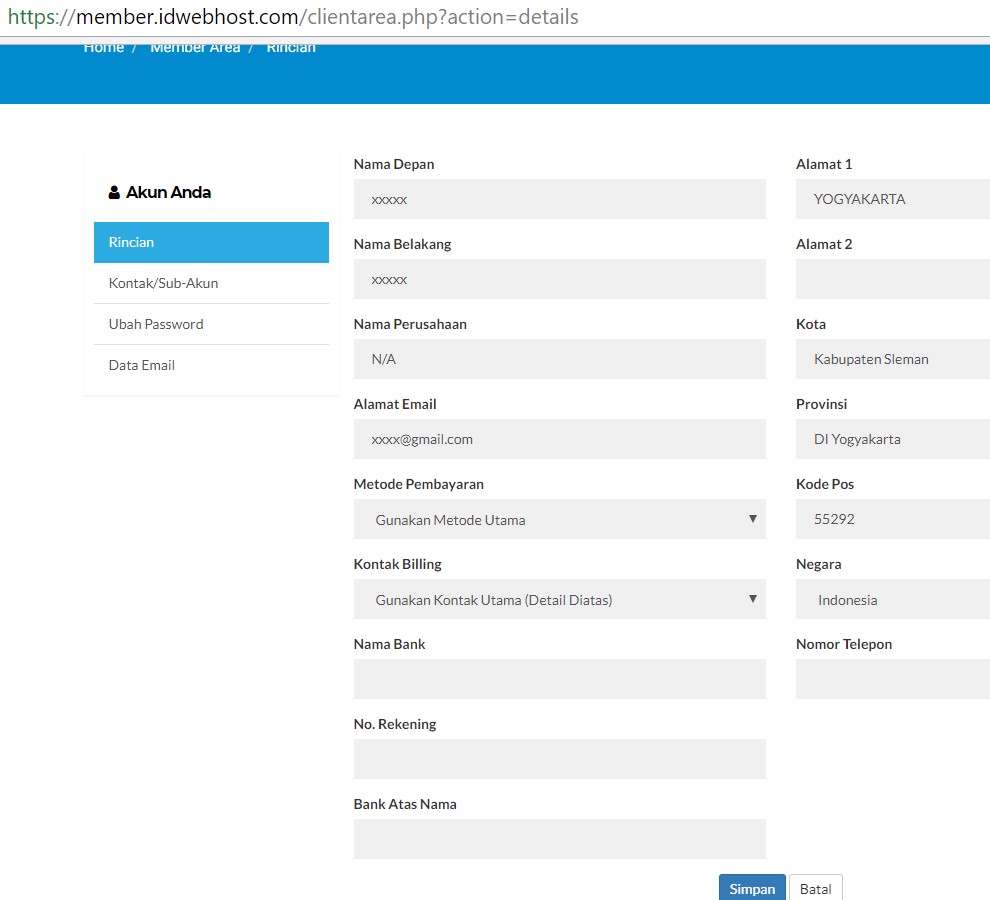
Task: Open the Rincian breadcrumb link
Action: (290, 46)
